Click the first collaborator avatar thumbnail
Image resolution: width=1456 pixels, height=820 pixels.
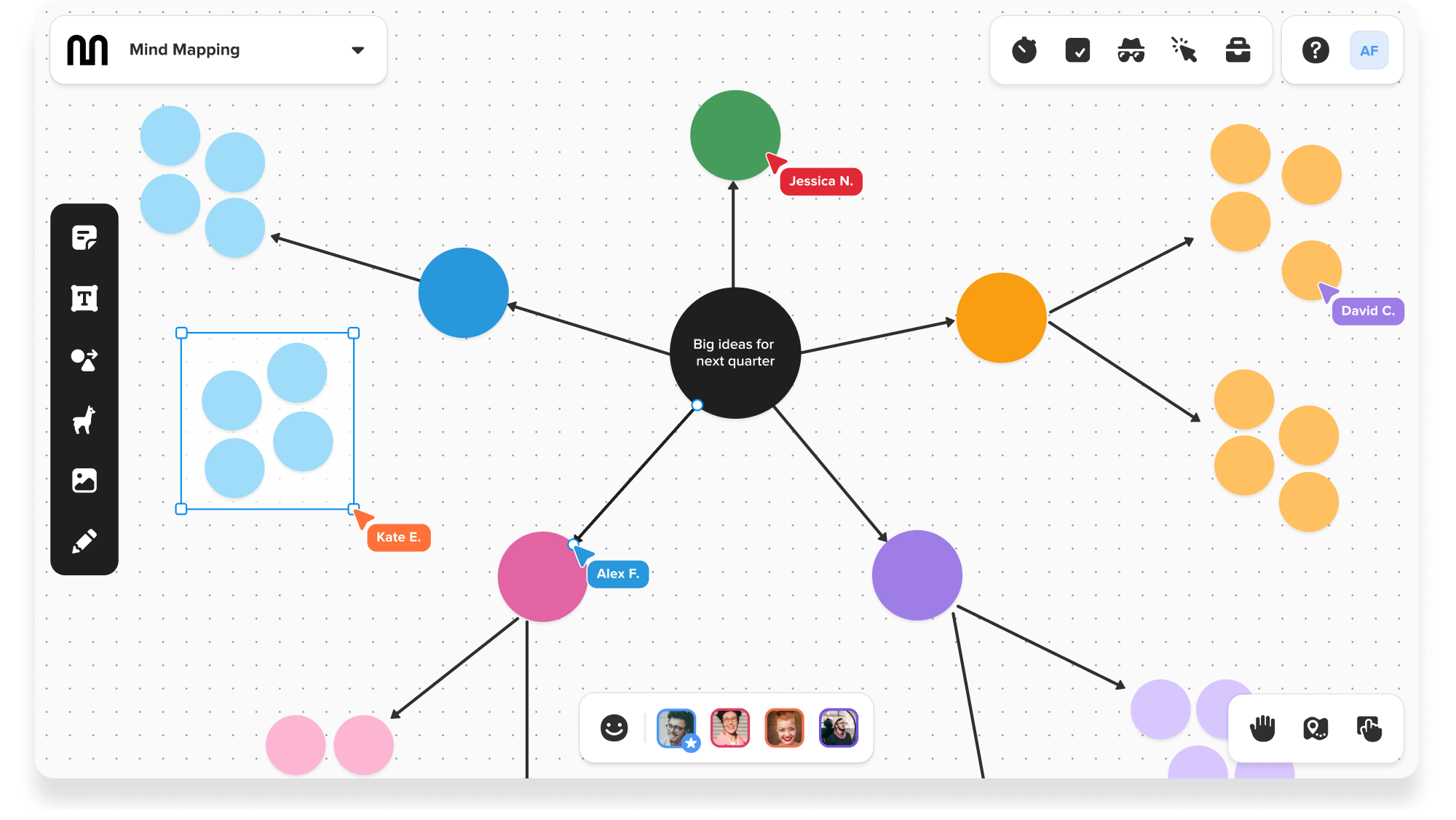point(674,728)
